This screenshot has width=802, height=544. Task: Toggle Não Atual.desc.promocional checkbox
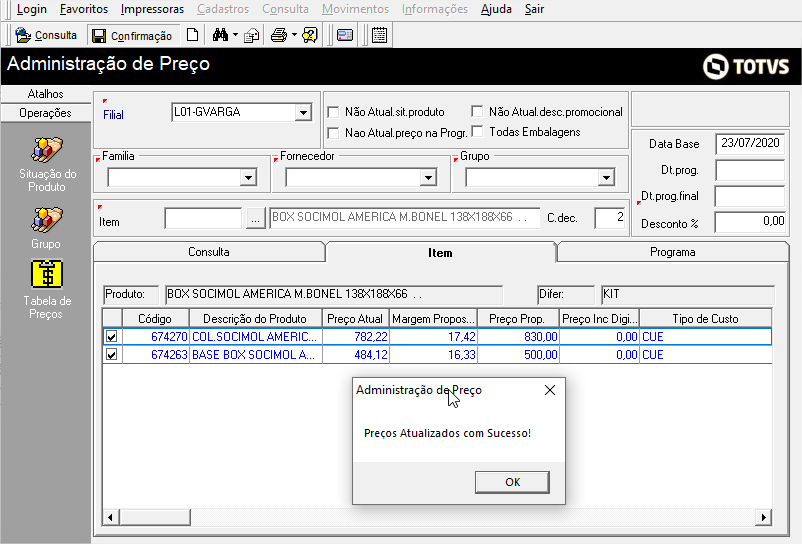[x=477, y=111]
